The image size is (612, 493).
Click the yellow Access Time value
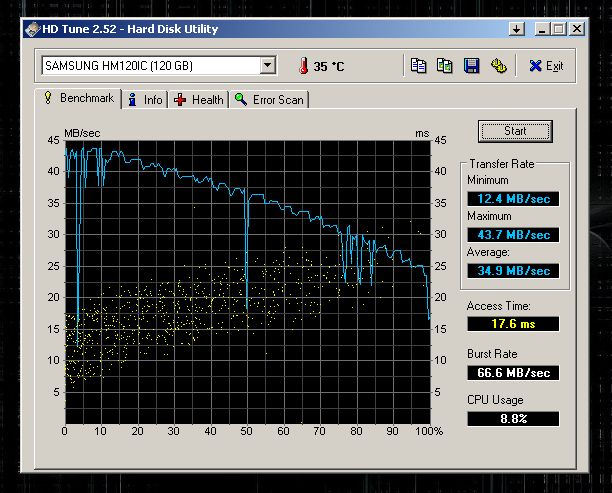(x=512, y=324)
